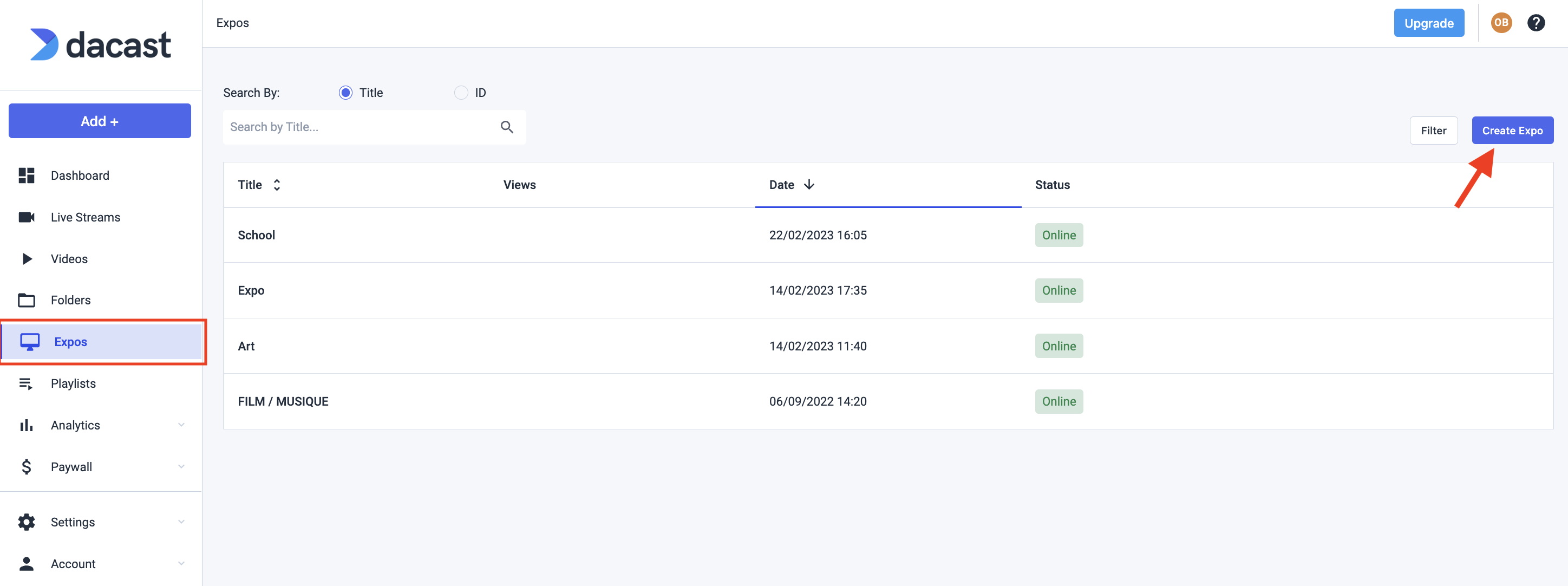Click Online badge at 14/02/2023 17:35
This screenshot has width=1568, height=586.
[x=1059, y=291]
